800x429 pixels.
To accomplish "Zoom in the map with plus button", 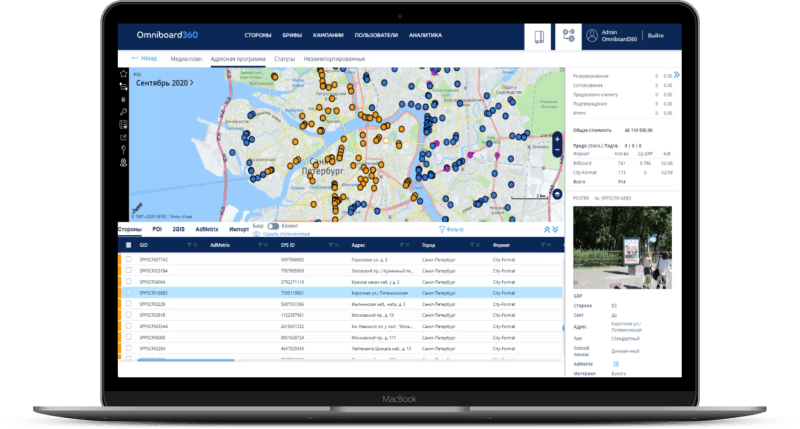I will tap(557, 137).
